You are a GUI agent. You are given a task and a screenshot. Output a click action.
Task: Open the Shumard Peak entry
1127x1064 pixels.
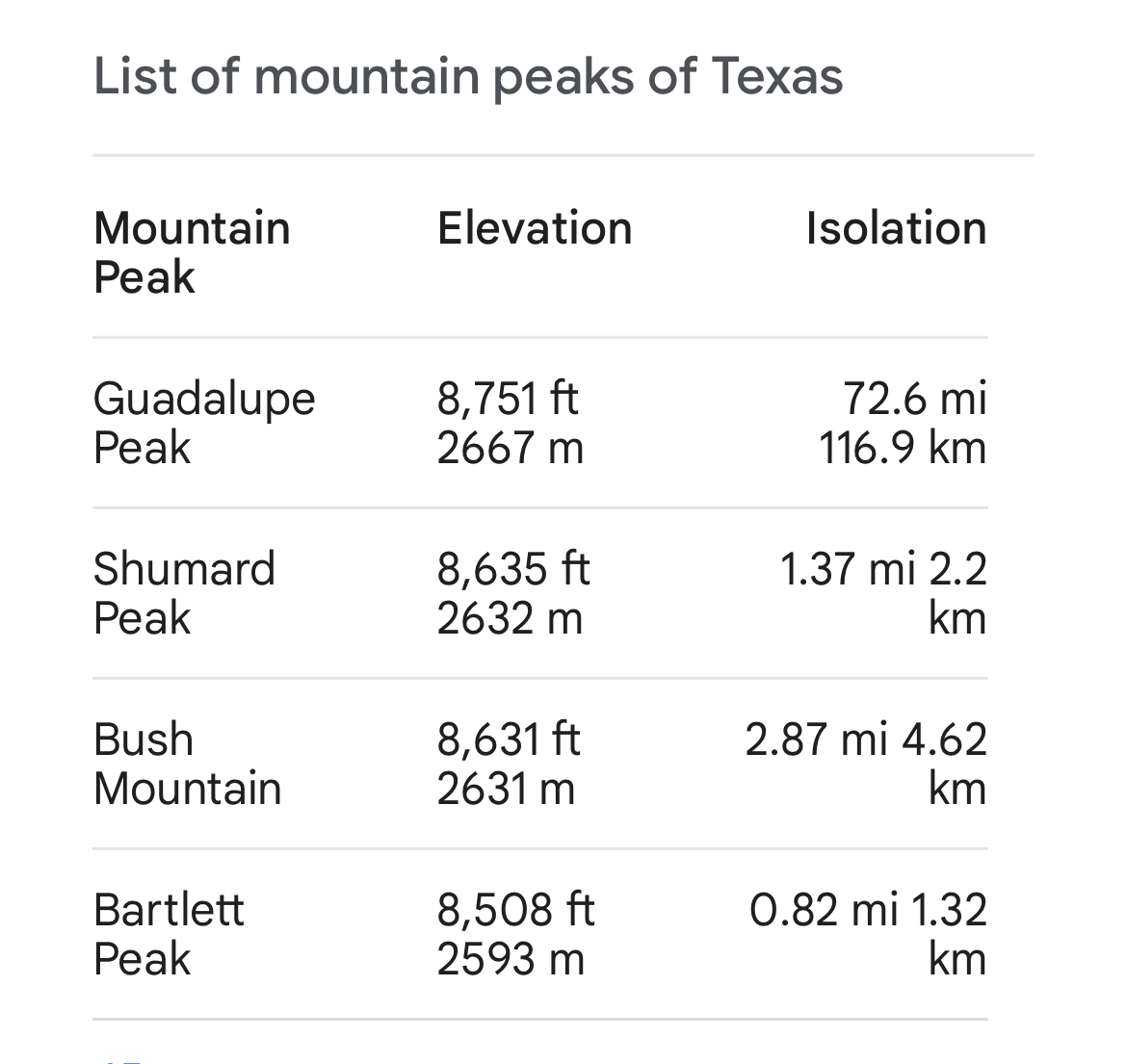point(184,593)
